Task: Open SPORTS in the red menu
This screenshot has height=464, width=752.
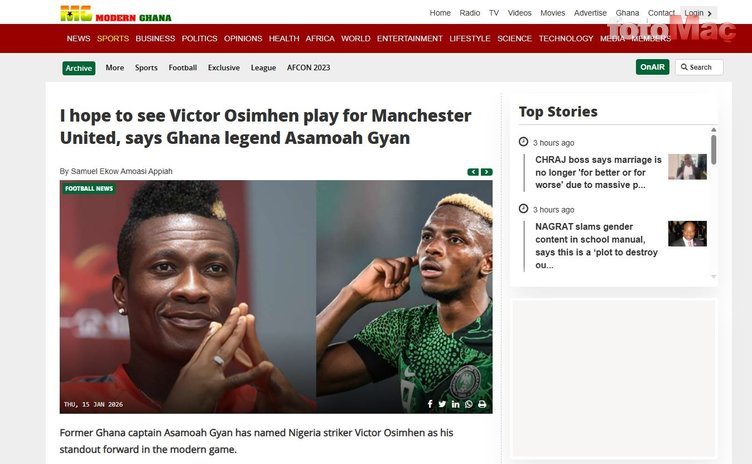Action: pyautogui.click(x=113, y=38)
